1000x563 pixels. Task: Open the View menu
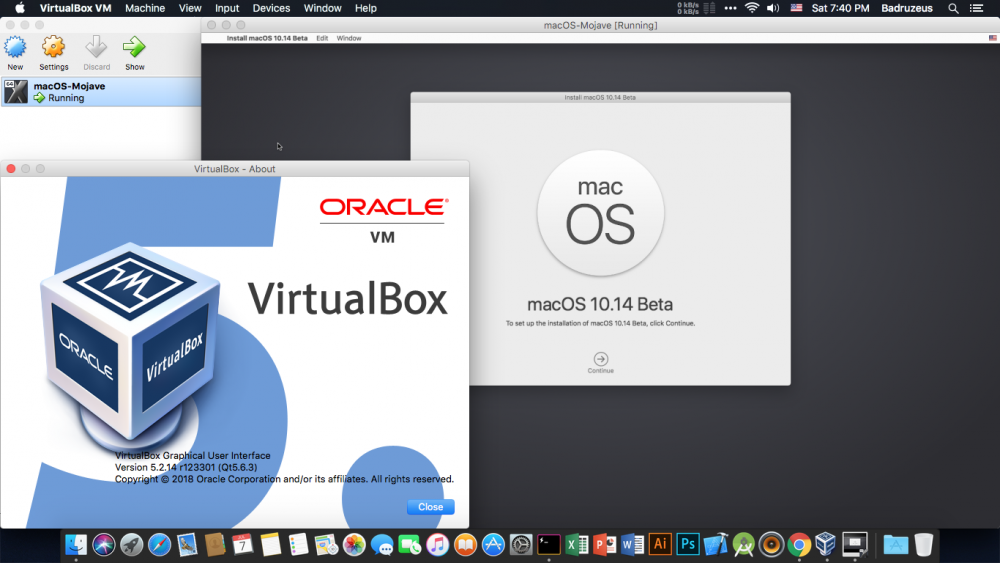click(x=190, y=8)
